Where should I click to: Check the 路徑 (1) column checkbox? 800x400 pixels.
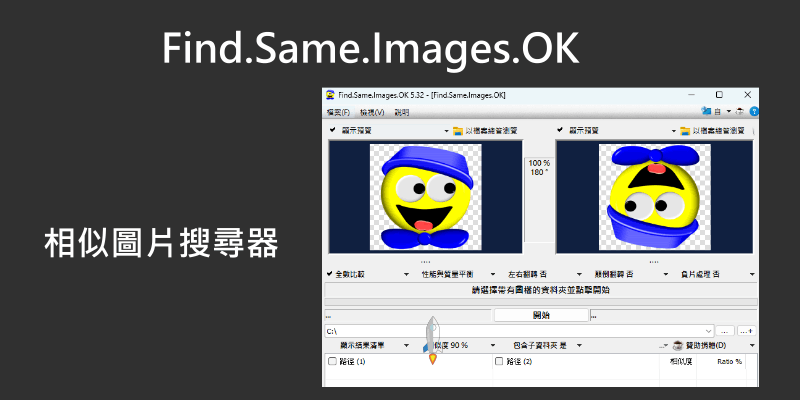click(332, 362)
